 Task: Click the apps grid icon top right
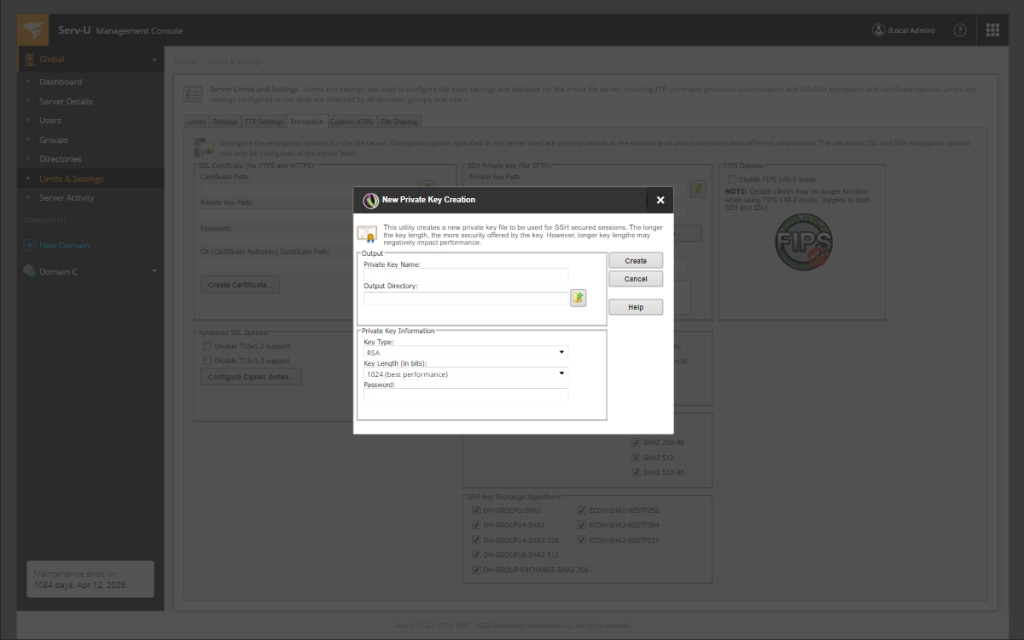tap(992, 29)
